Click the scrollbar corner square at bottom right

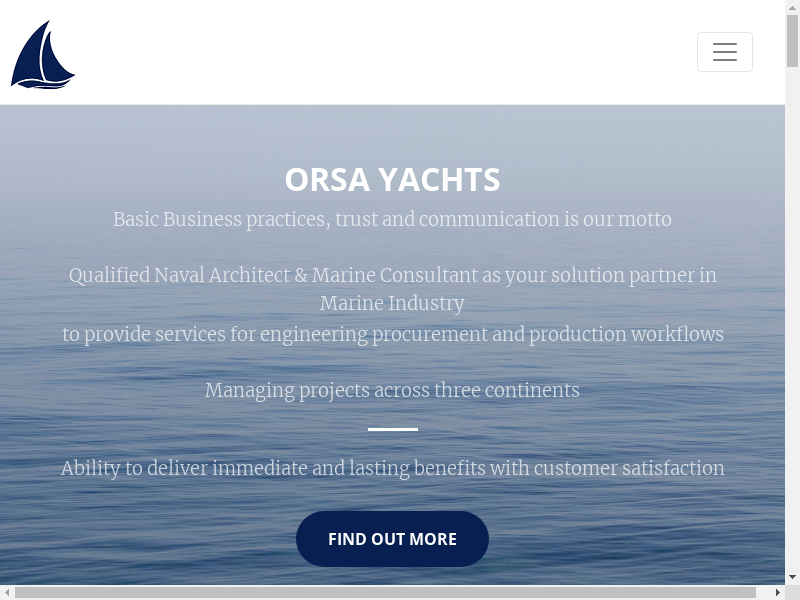pos(792,592)
